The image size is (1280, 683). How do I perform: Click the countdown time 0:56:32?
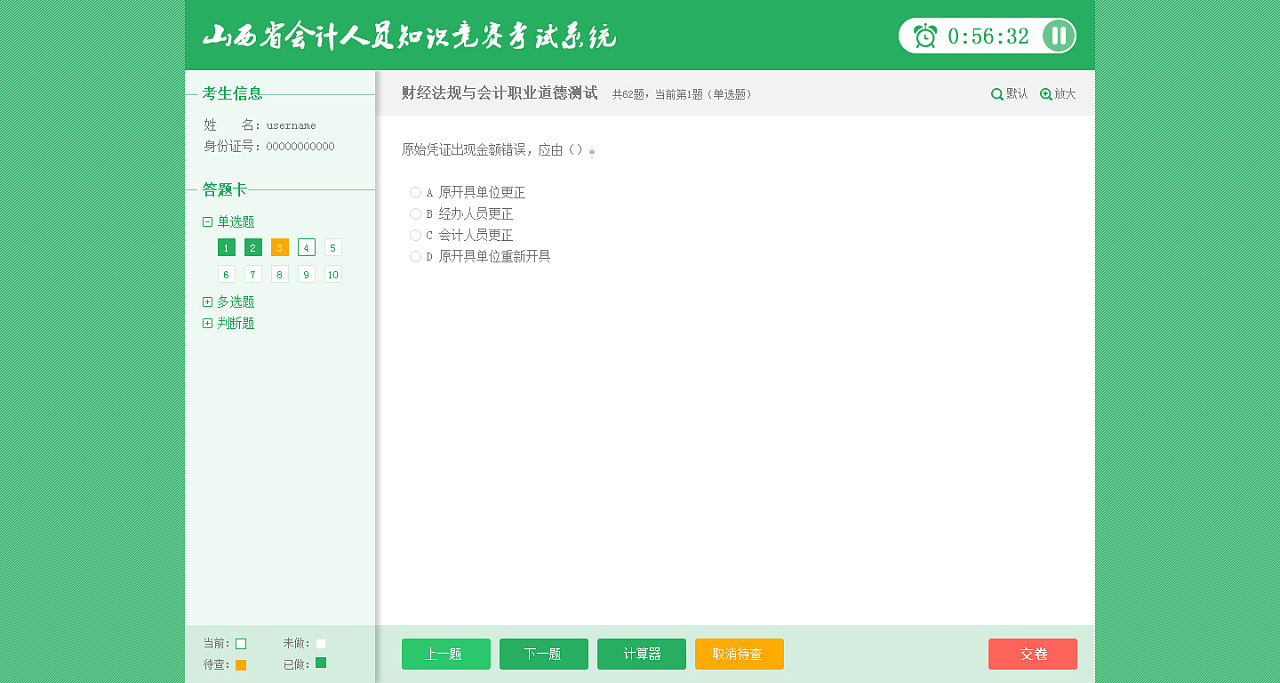988,37
